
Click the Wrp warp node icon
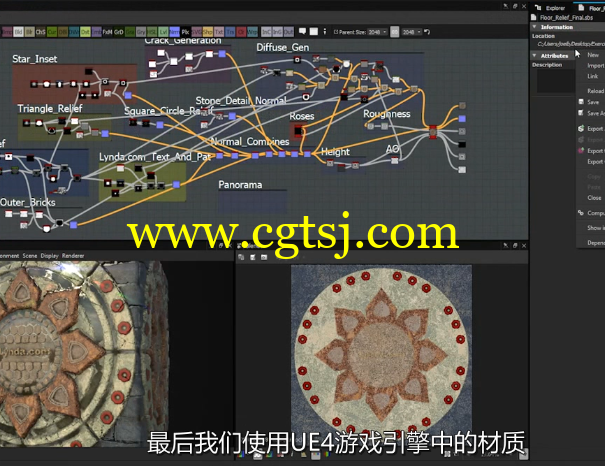tap(252, 32)
